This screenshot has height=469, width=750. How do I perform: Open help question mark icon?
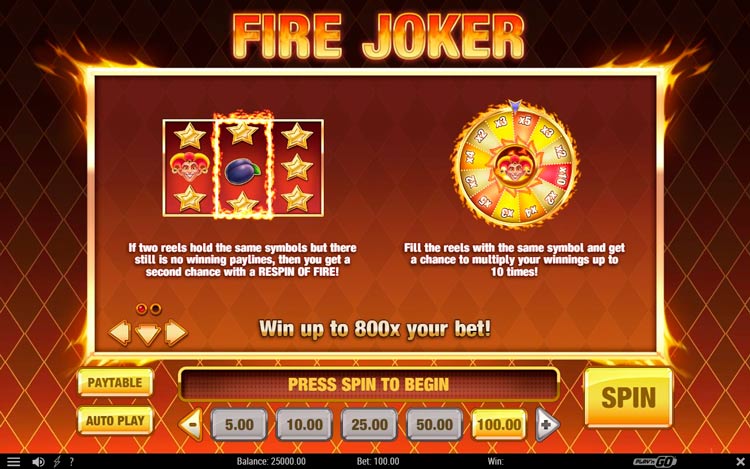71,461
